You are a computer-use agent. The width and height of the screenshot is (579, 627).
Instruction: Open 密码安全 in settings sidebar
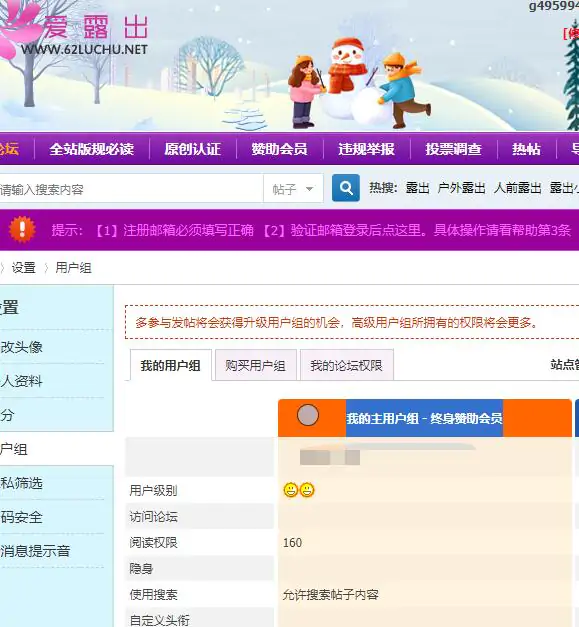[21, 517]
